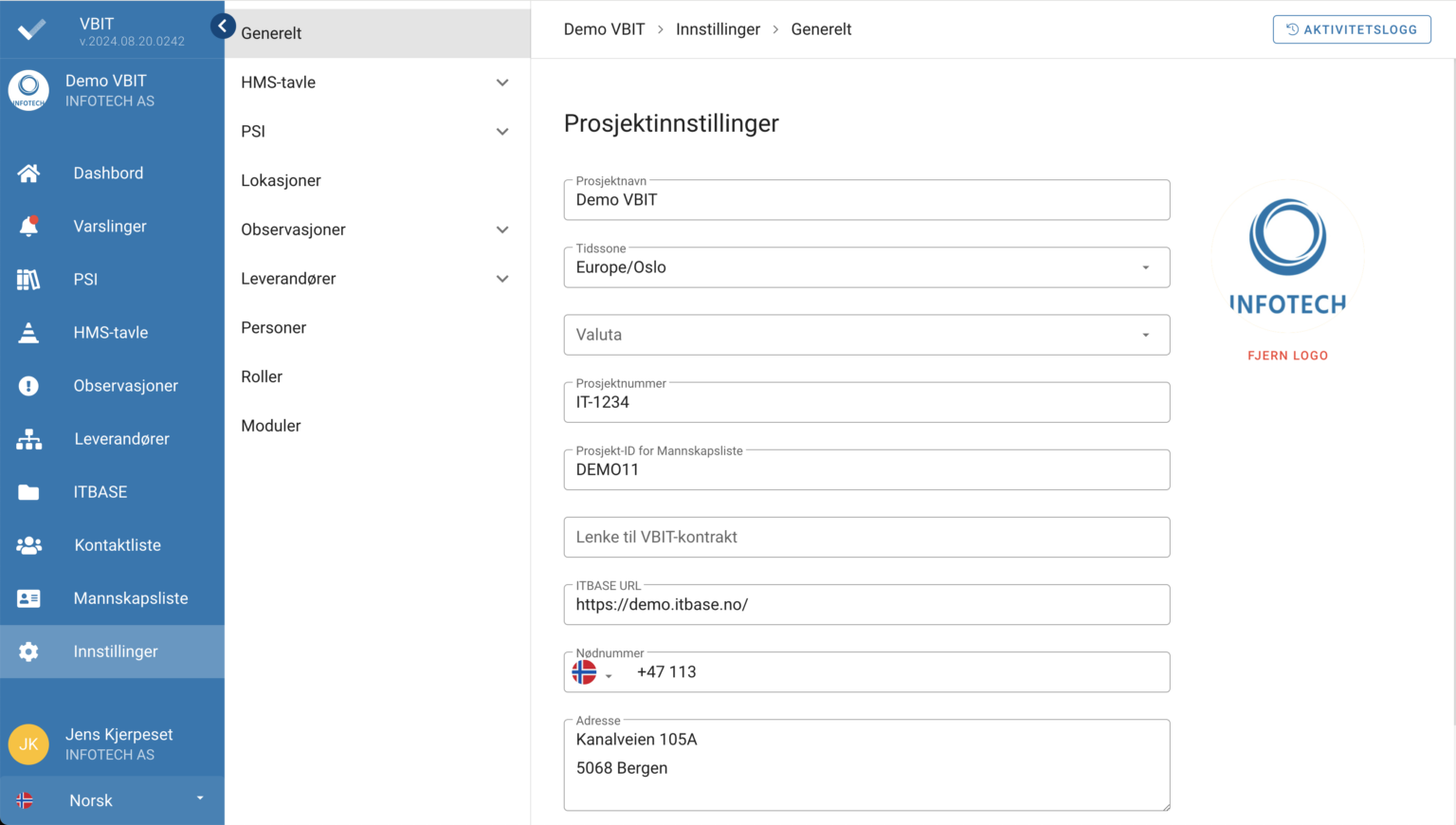Expand the HMS-tavle settings section

click(x=502, y=82)
